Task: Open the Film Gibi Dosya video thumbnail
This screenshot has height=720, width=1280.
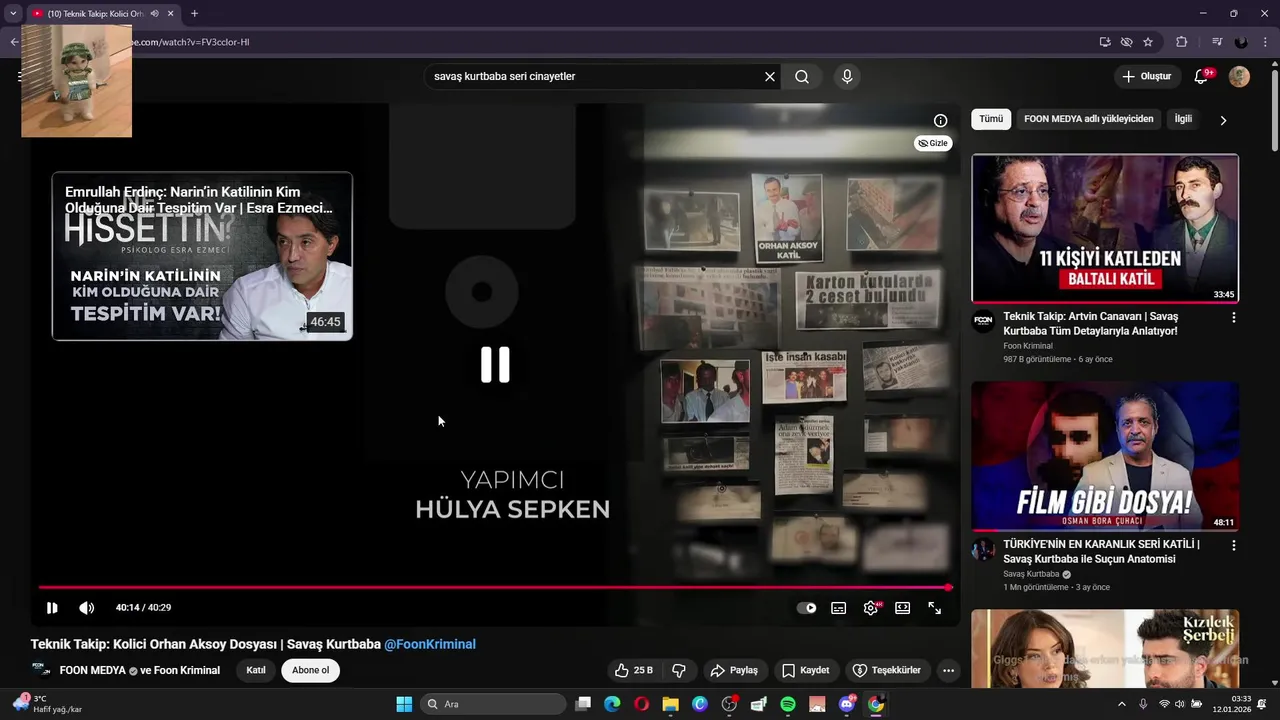Action: (1105, 456)
